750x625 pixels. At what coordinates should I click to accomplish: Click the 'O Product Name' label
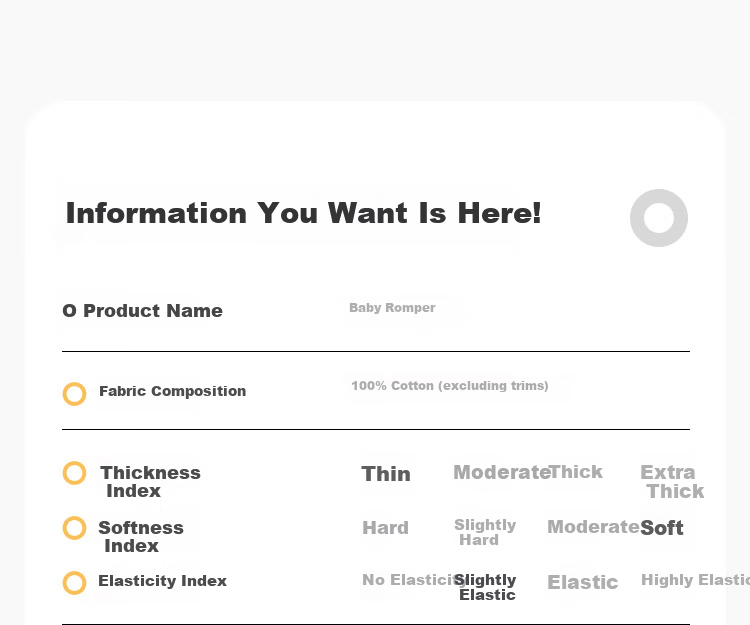point(143,311)
